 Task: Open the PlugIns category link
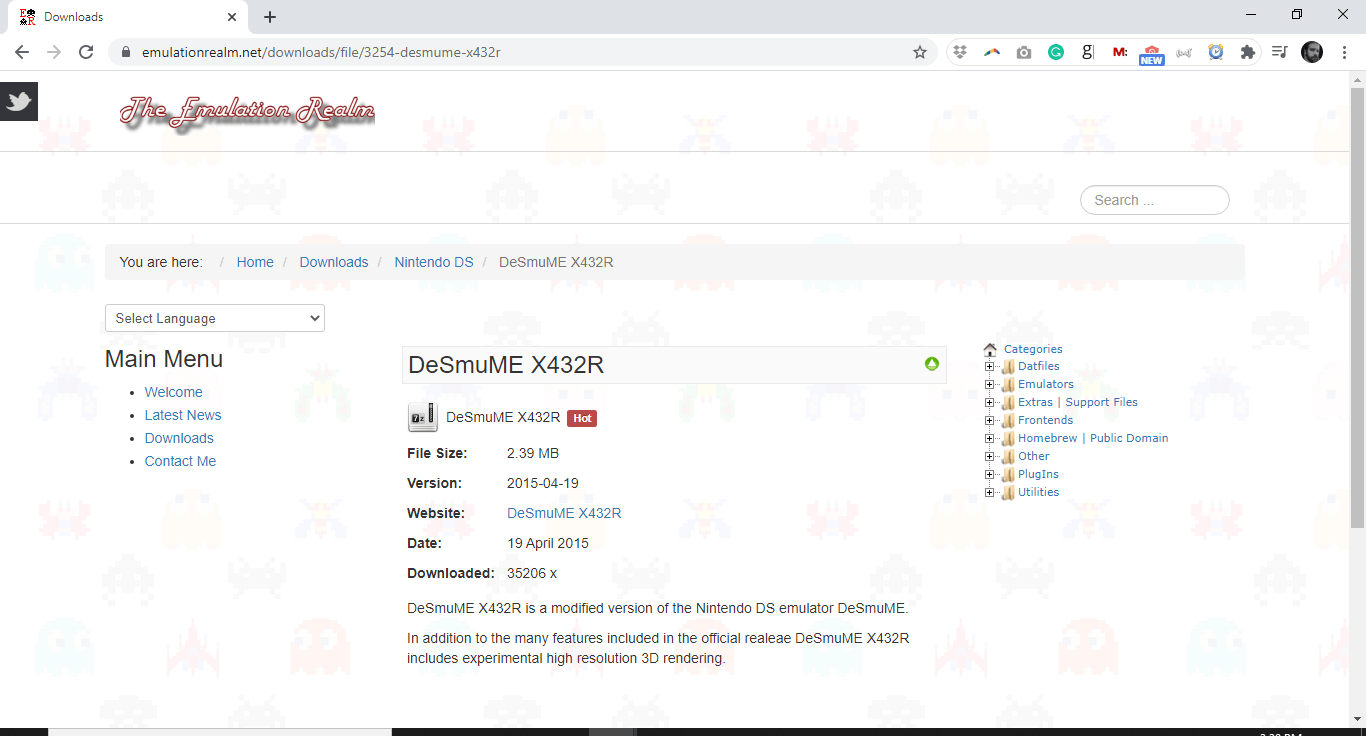pos(1038,474)
